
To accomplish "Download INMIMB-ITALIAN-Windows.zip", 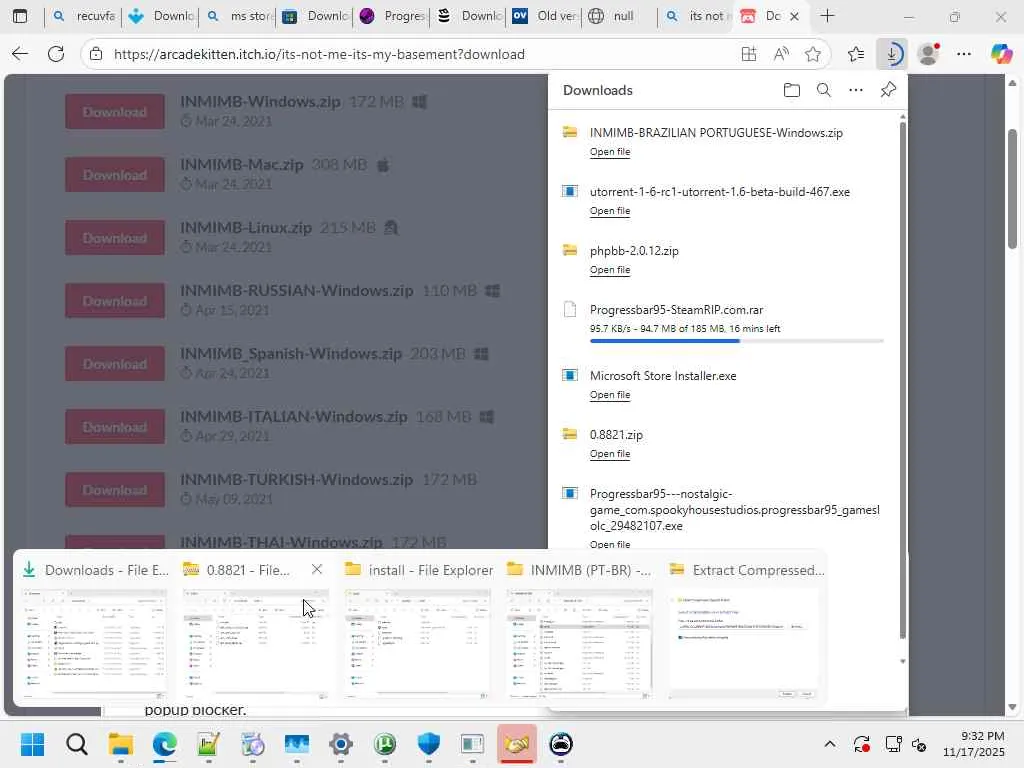I will pos(115,427).
